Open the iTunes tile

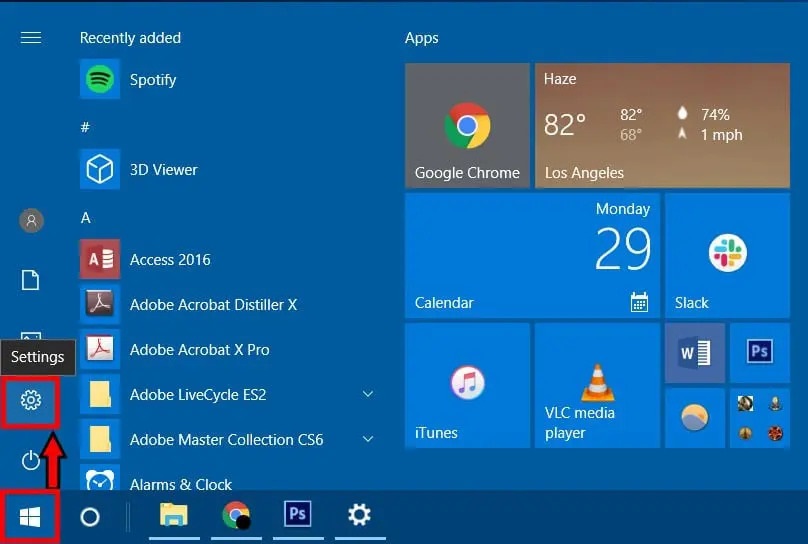pyautogui.click(x=467, y=385)
